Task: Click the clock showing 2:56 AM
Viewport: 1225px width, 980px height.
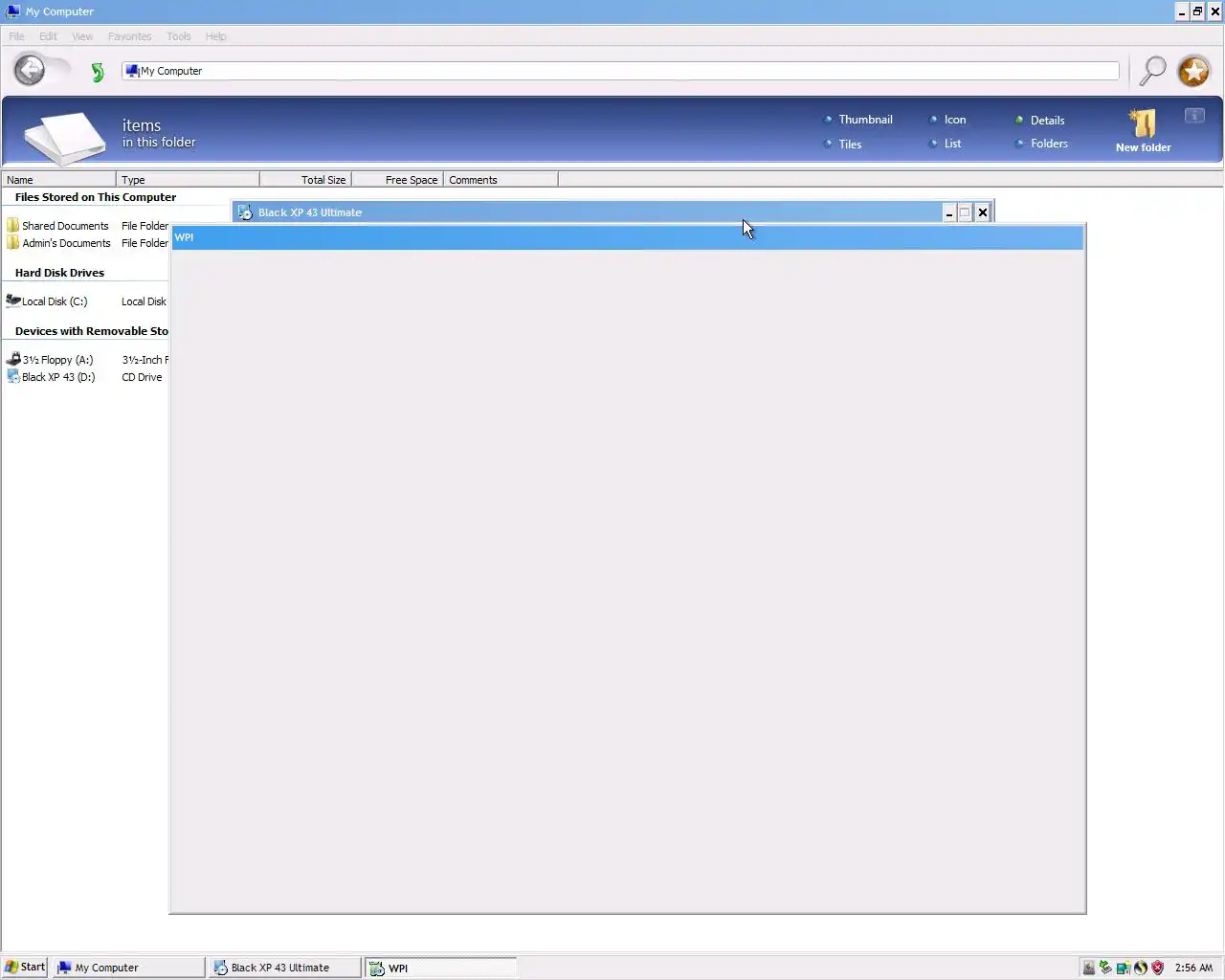Action: (1193, 968)
